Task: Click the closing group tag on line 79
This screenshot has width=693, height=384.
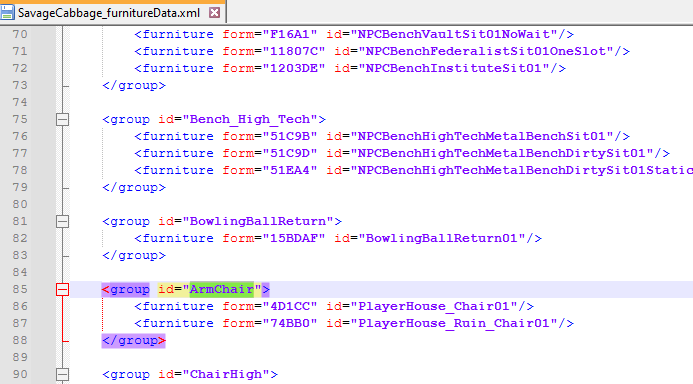Action: point(134,187)
